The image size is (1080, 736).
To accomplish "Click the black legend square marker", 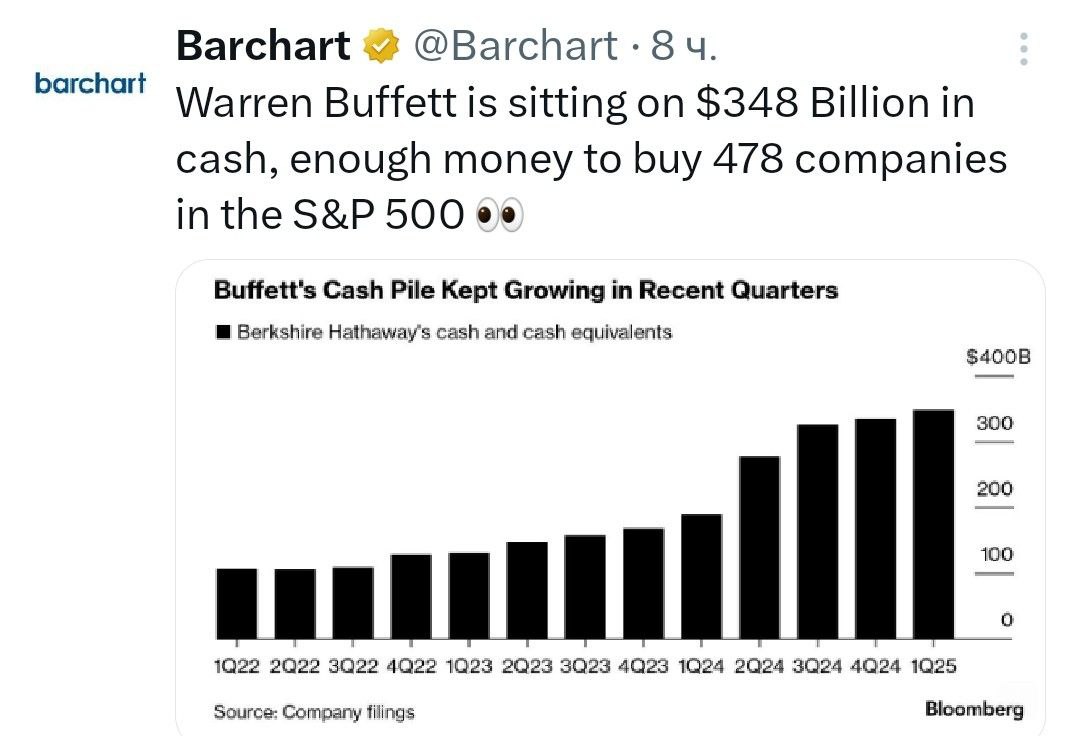I will click(222, 332).
